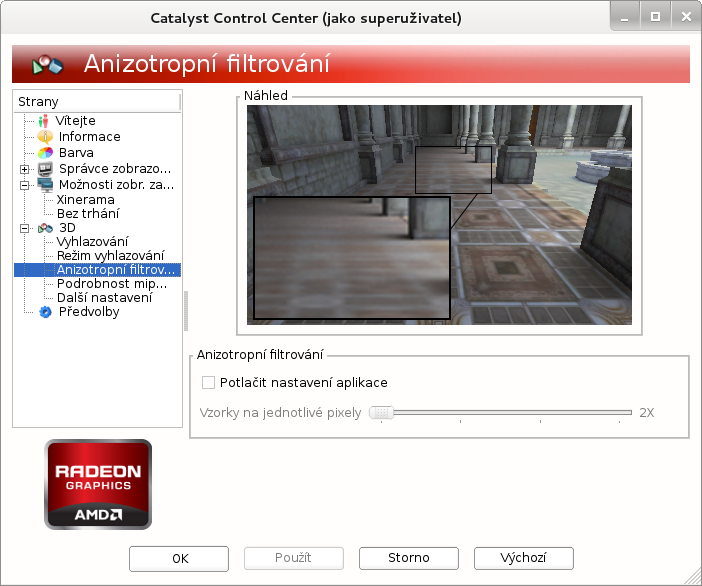Open the Barva page
Viewport: 702px width, 586px height.
pyautogui.click(x=76, y=153)
